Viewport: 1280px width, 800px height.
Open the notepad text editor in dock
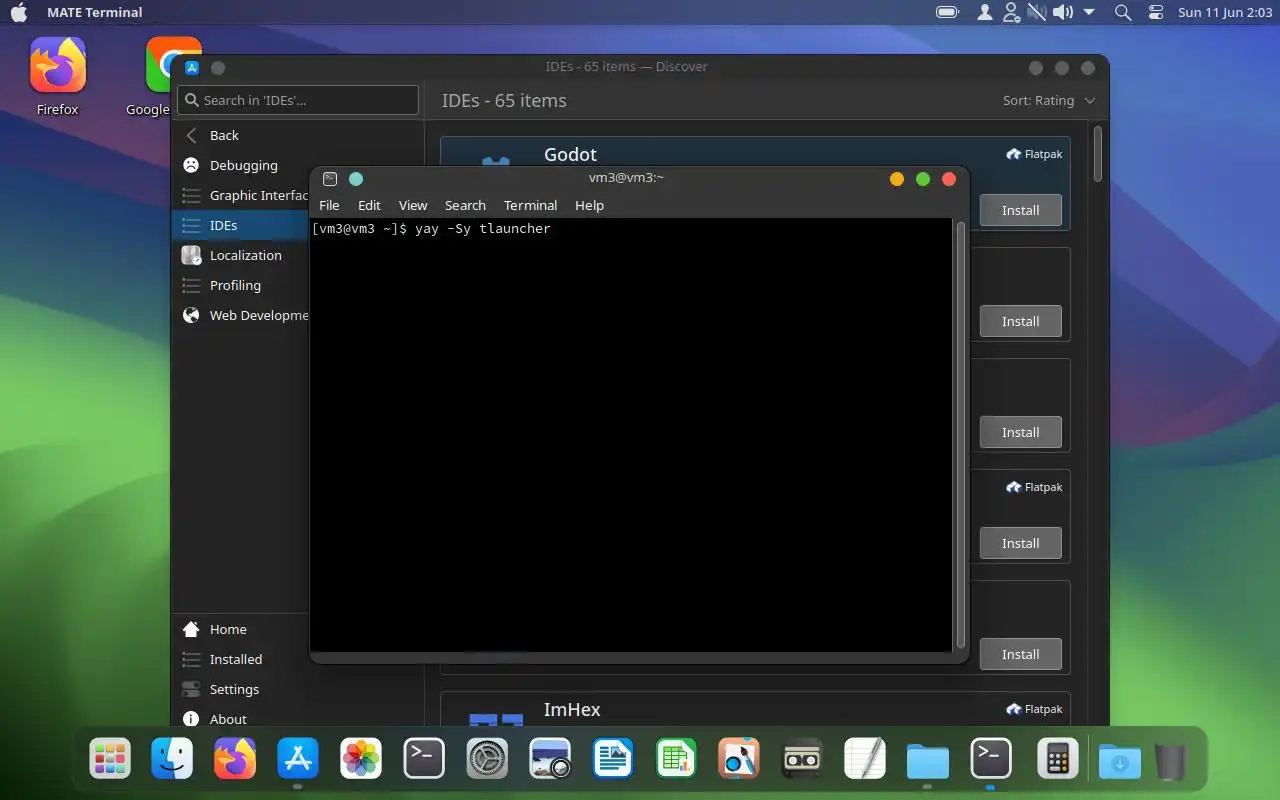[865, 759]
